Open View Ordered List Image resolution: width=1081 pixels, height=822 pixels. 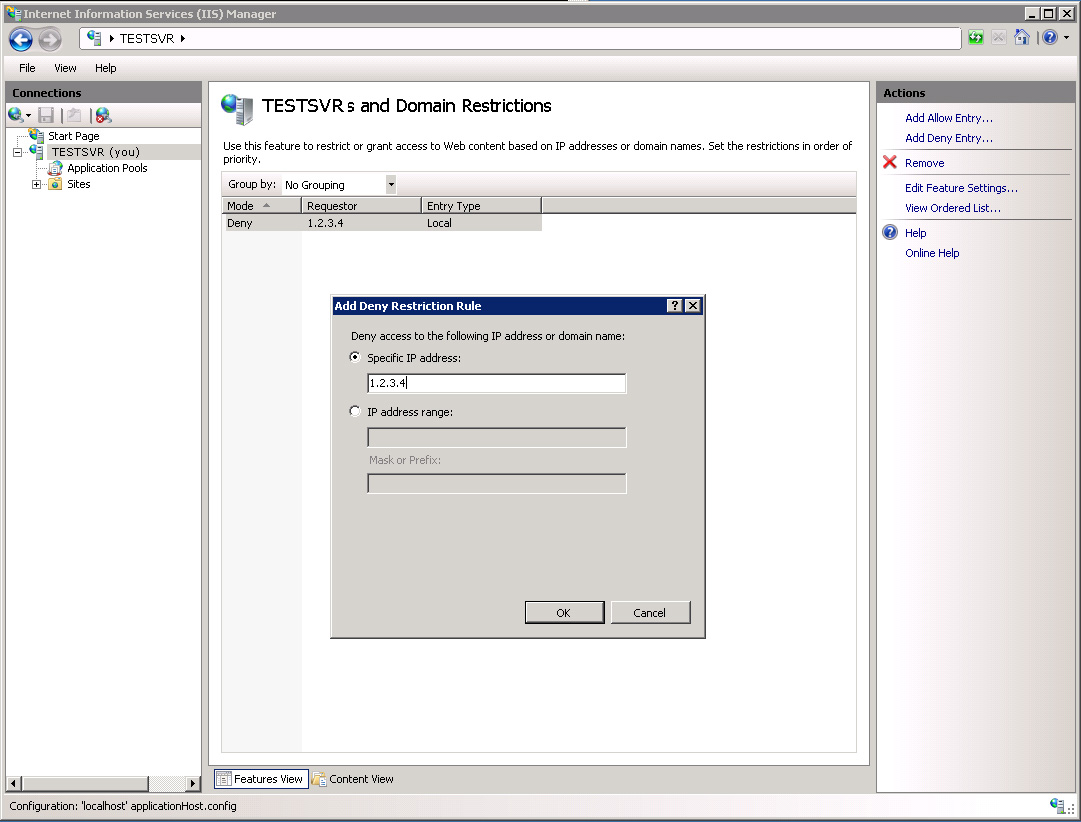coord(953,208)
